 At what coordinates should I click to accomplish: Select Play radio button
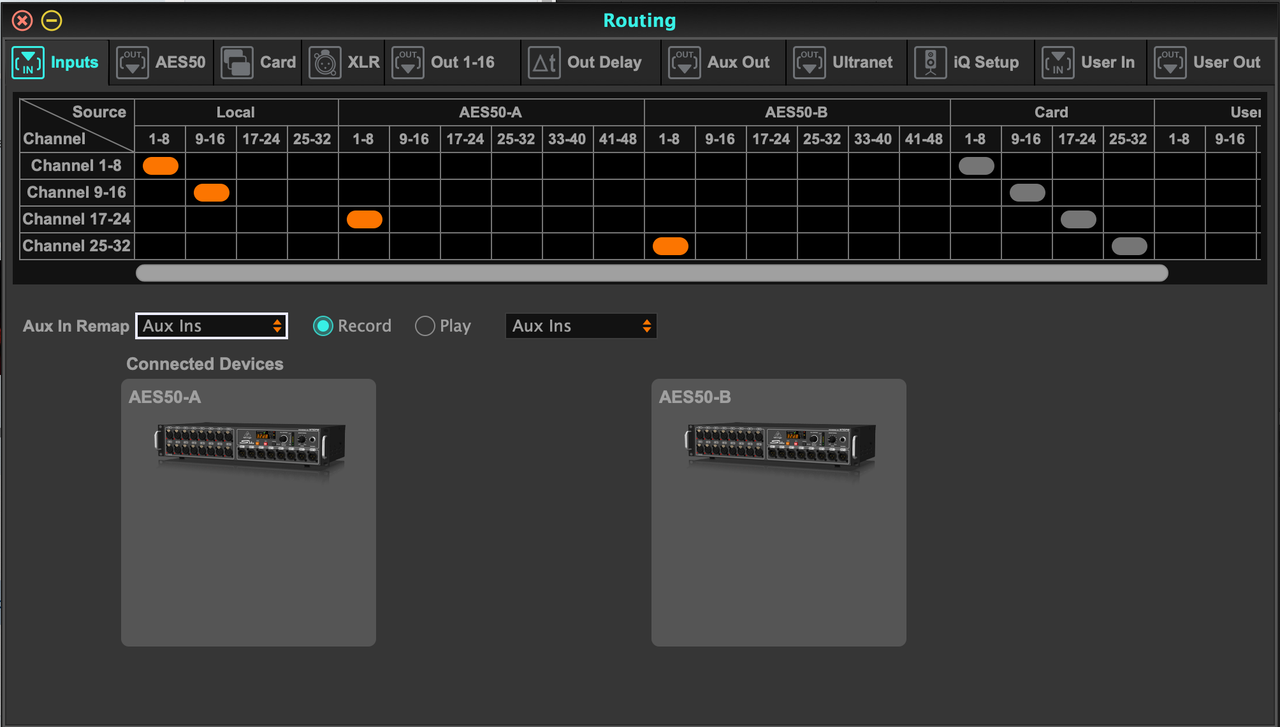425,326
